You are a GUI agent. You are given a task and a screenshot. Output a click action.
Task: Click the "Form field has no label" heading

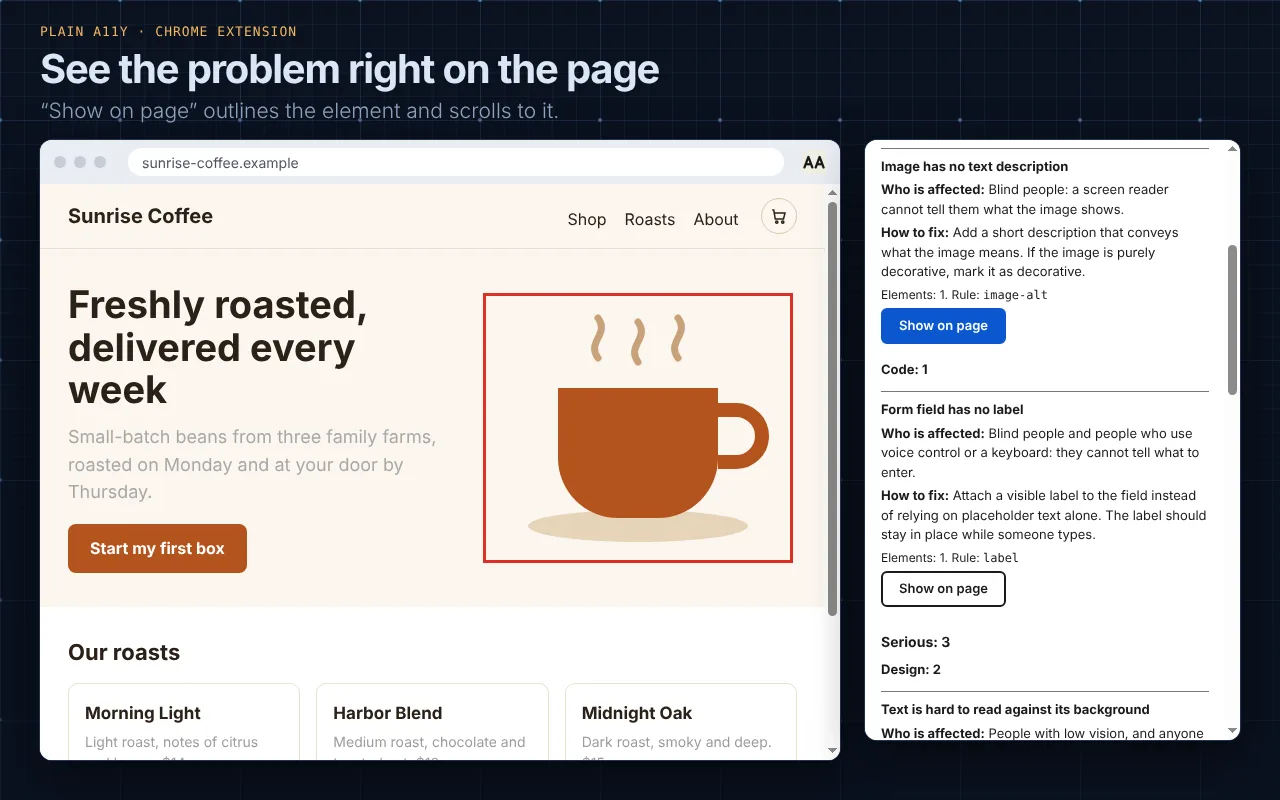click(x=952, y=410)
